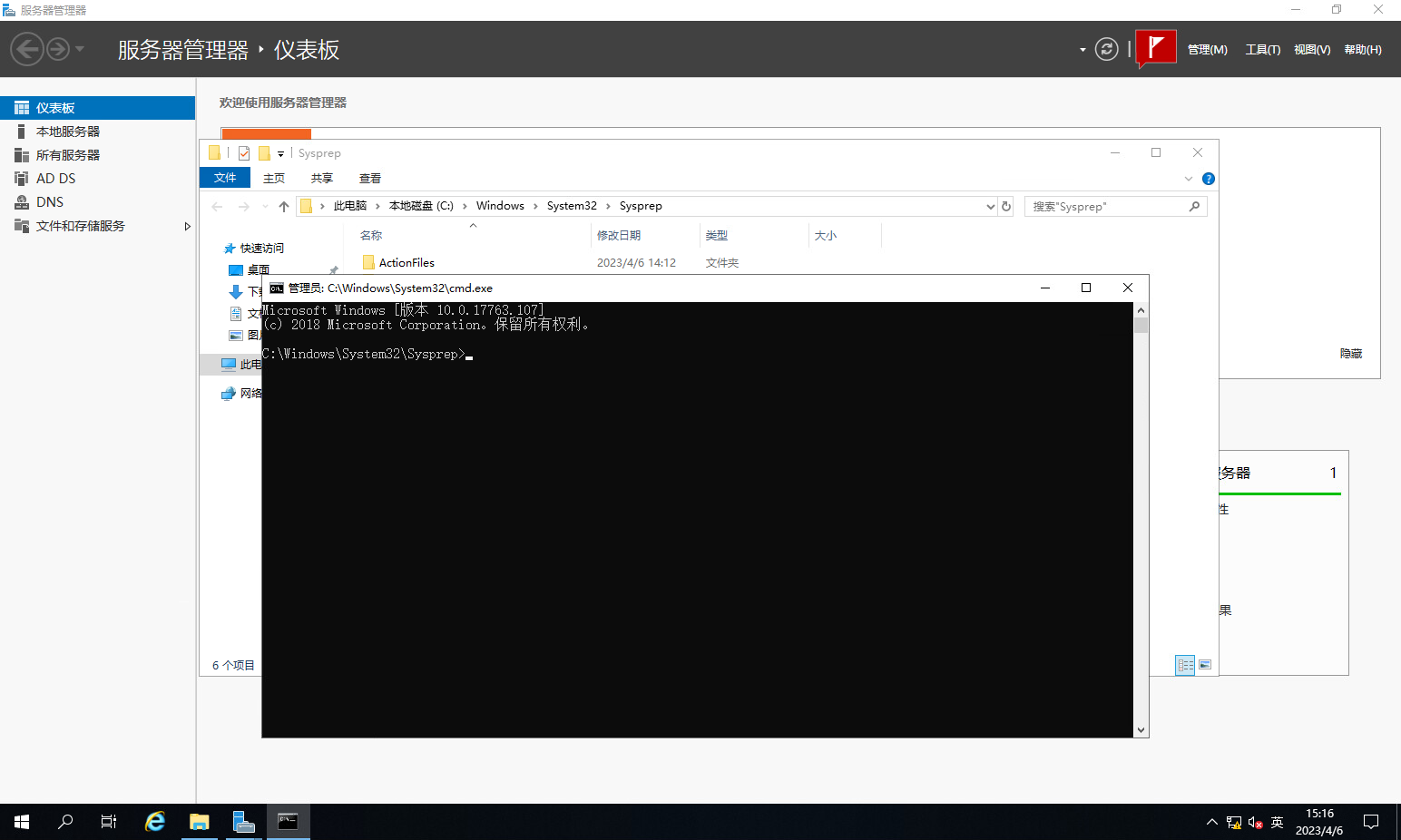Switch to large icons view in Explorer
The height and width of the screenshot is (840, 1401).
coord(1205,665)
